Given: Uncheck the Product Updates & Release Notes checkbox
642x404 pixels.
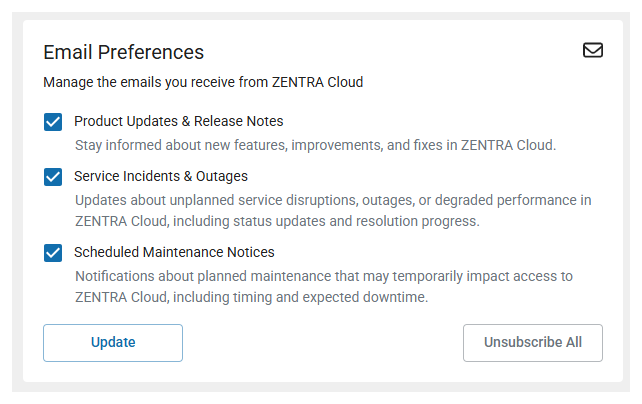Looking at the screenshot, I should [53, 122].
